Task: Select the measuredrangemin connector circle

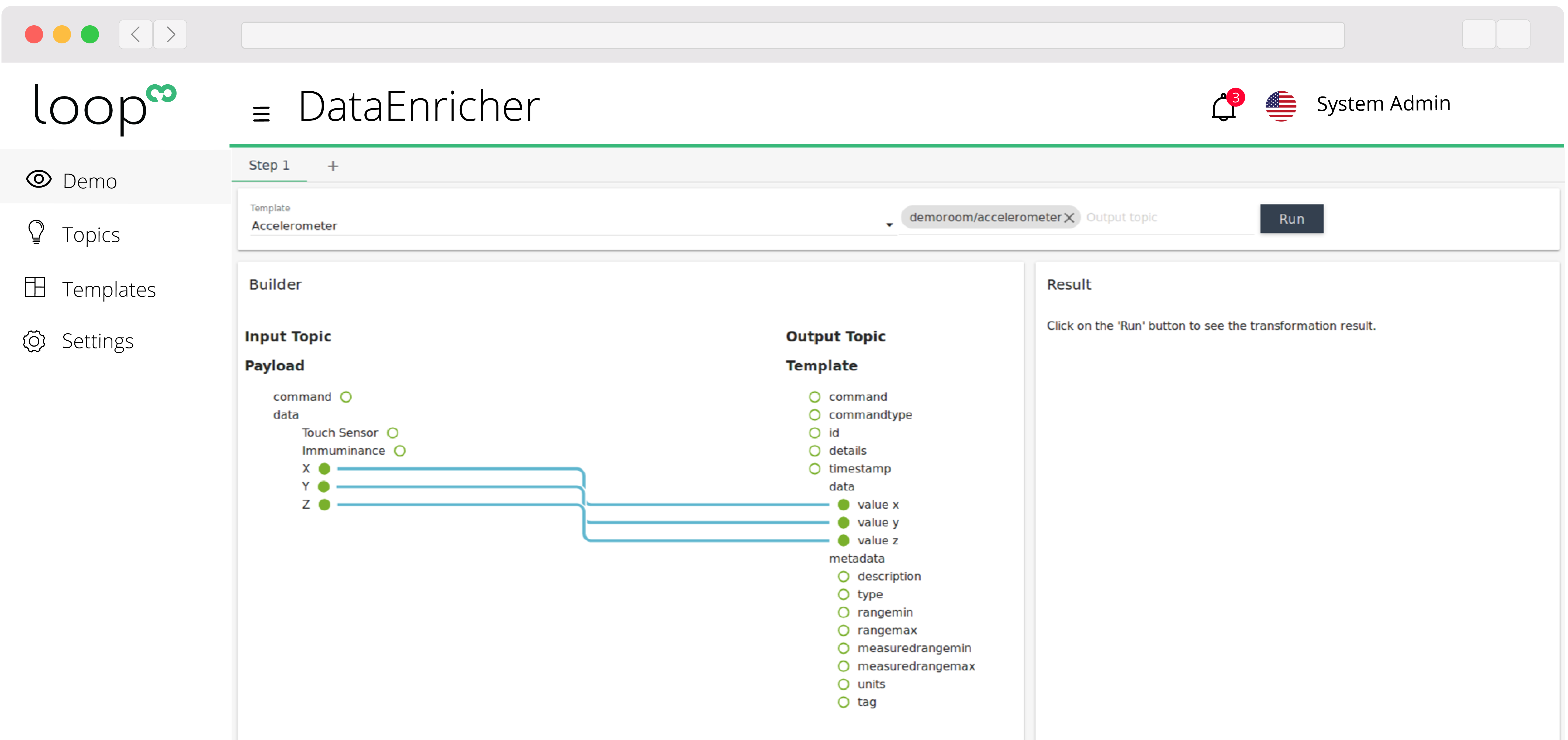Action: (844, 649)
